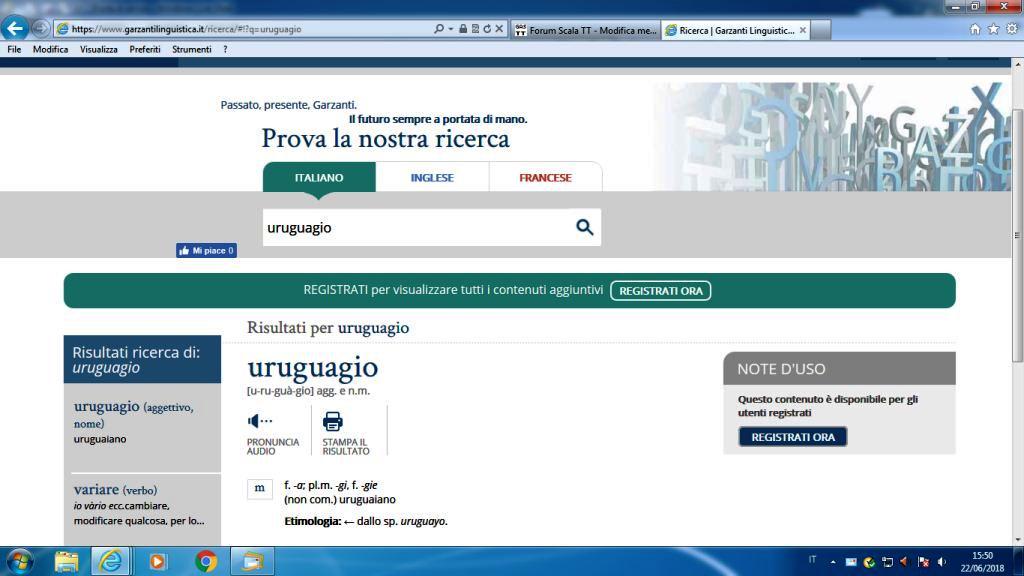Click the magnifying glass search icon

click(585, 227)
